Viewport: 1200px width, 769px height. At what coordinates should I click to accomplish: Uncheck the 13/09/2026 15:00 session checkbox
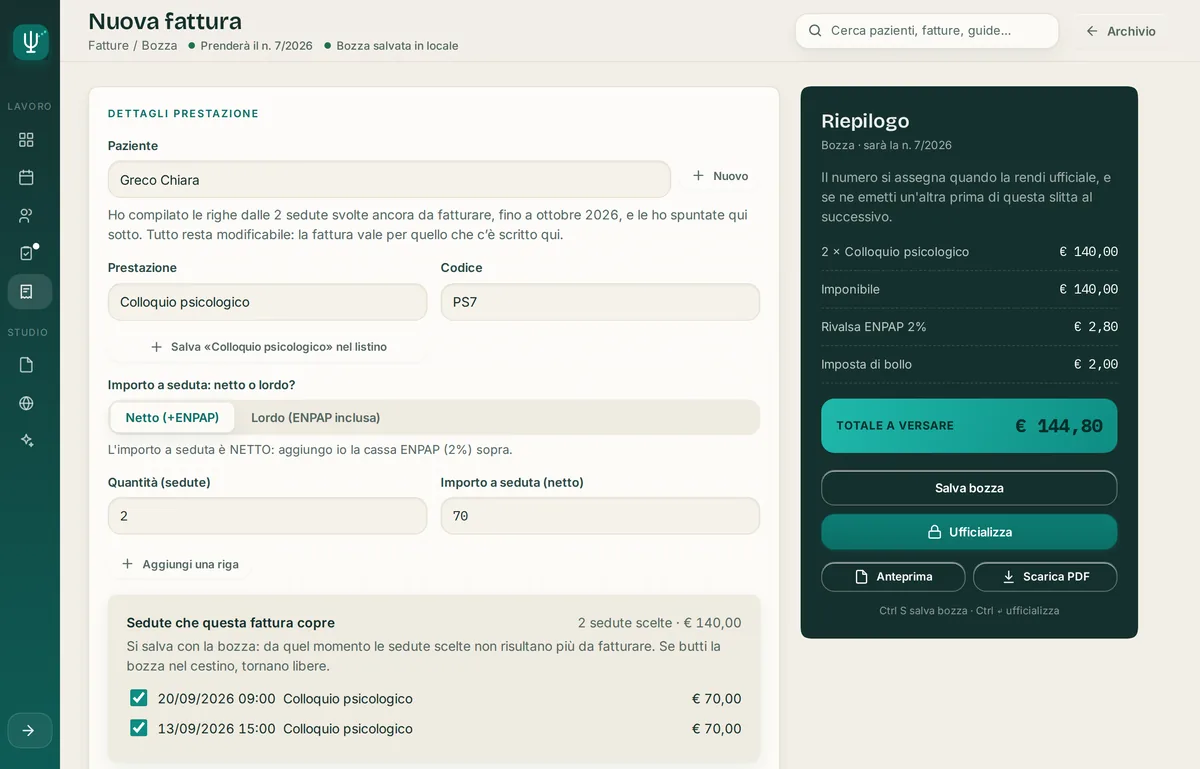pyautogui.click(x=139, y=728)
